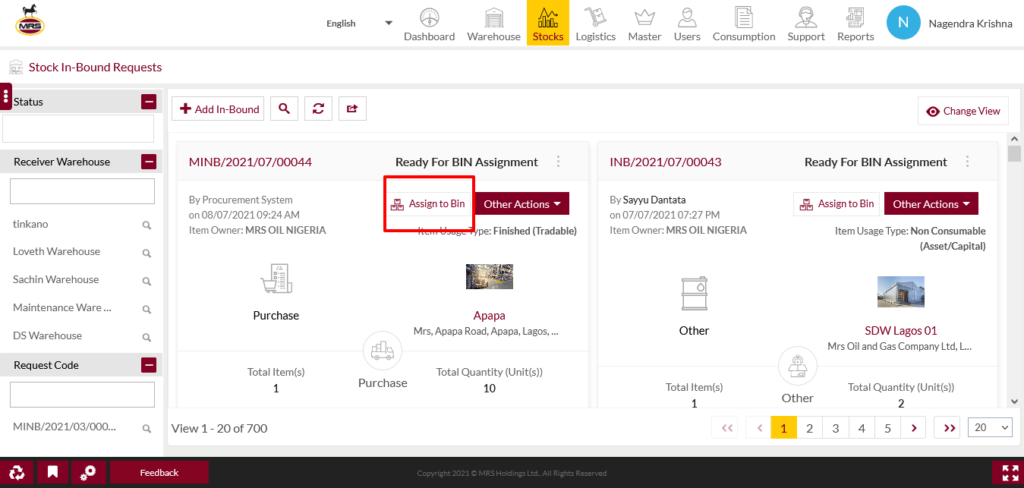Click the user avatar N
The width and height of the screenshot is (1024, 488).
click(x=903, y=22)
